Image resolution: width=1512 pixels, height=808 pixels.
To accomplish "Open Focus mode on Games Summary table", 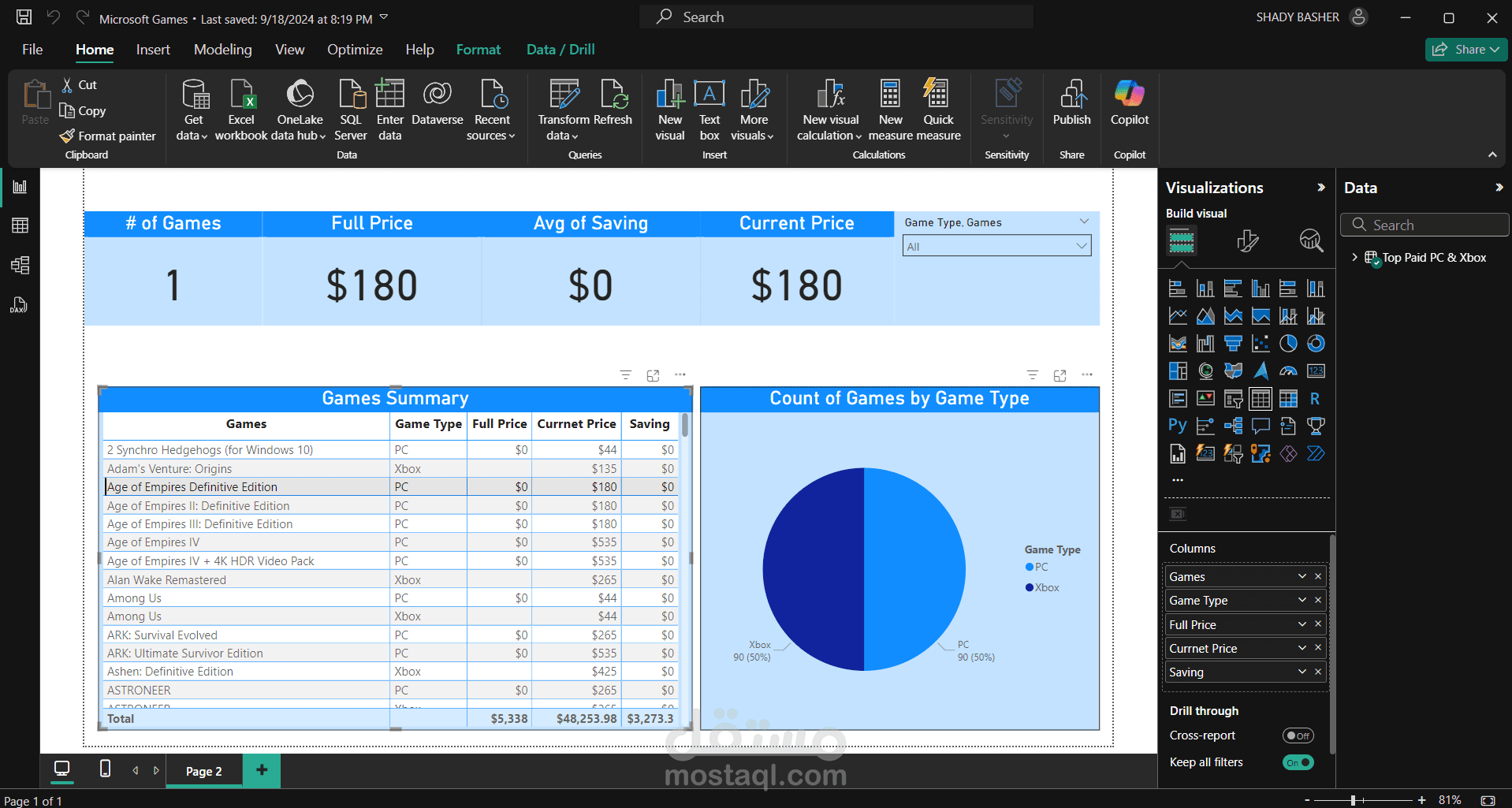I will 653,375.
